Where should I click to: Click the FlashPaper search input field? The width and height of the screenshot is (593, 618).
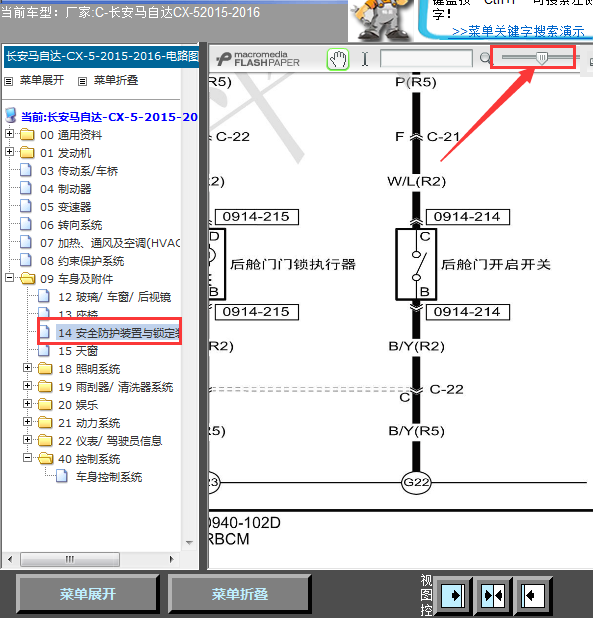pyautogui.click(x=426, y=58)
